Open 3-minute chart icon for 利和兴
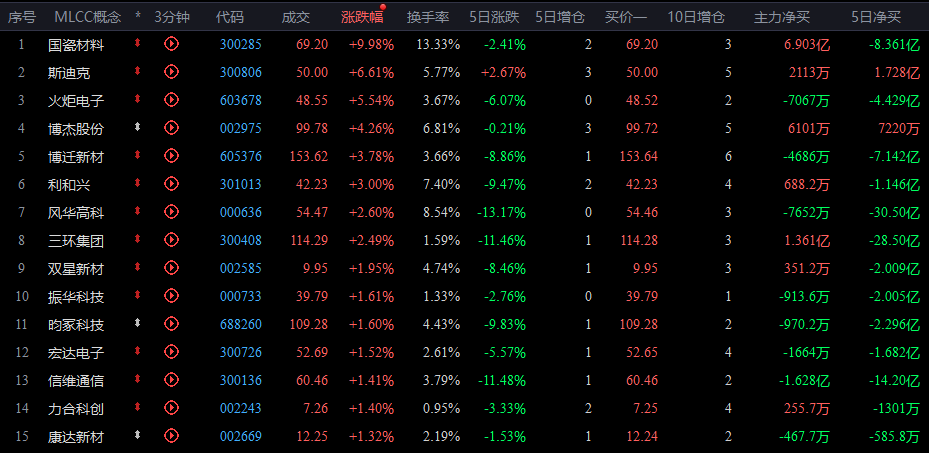The image size is (929, 453). [171, 184]
